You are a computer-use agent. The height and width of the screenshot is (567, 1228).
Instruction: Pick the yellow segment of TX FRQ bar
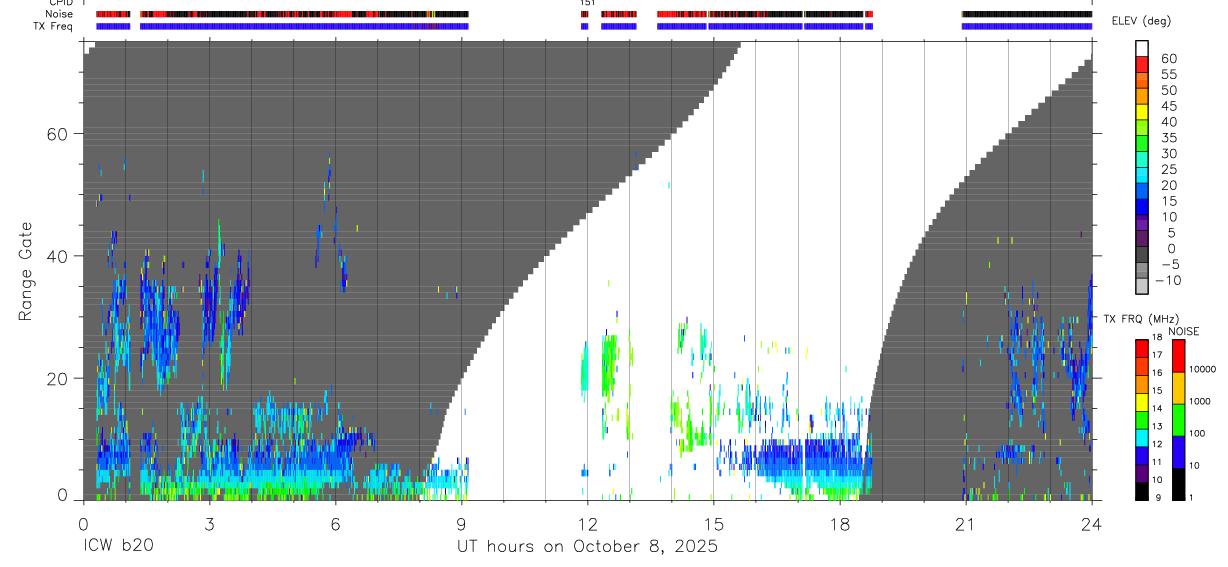1142,401
